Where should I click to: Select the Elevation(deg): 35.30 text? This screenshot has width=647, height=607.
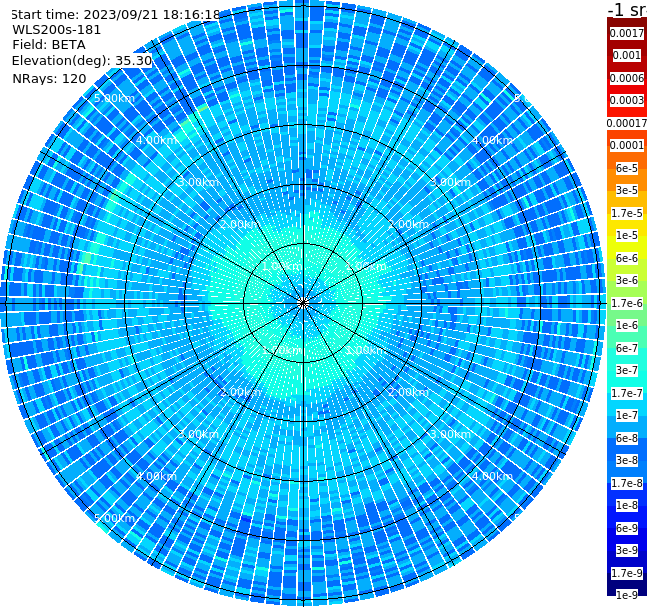point(82,61)
